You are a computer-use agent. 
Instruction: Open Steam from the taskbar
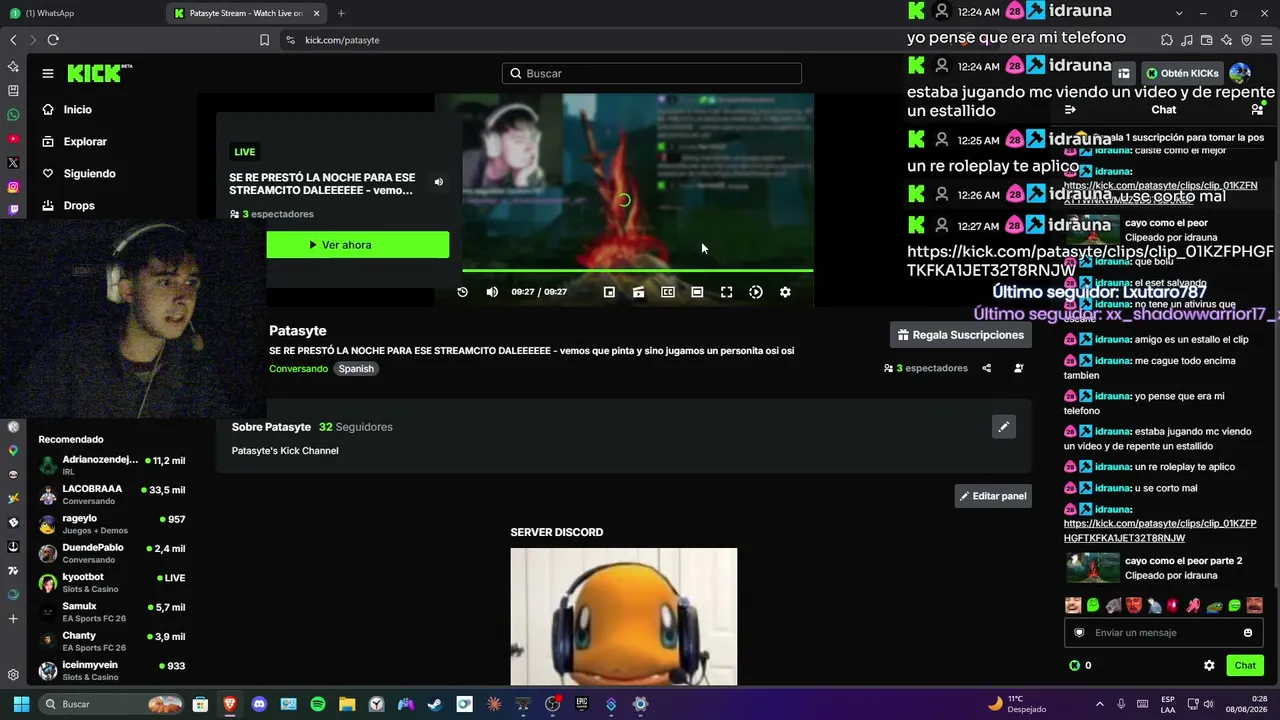(435, 704)
